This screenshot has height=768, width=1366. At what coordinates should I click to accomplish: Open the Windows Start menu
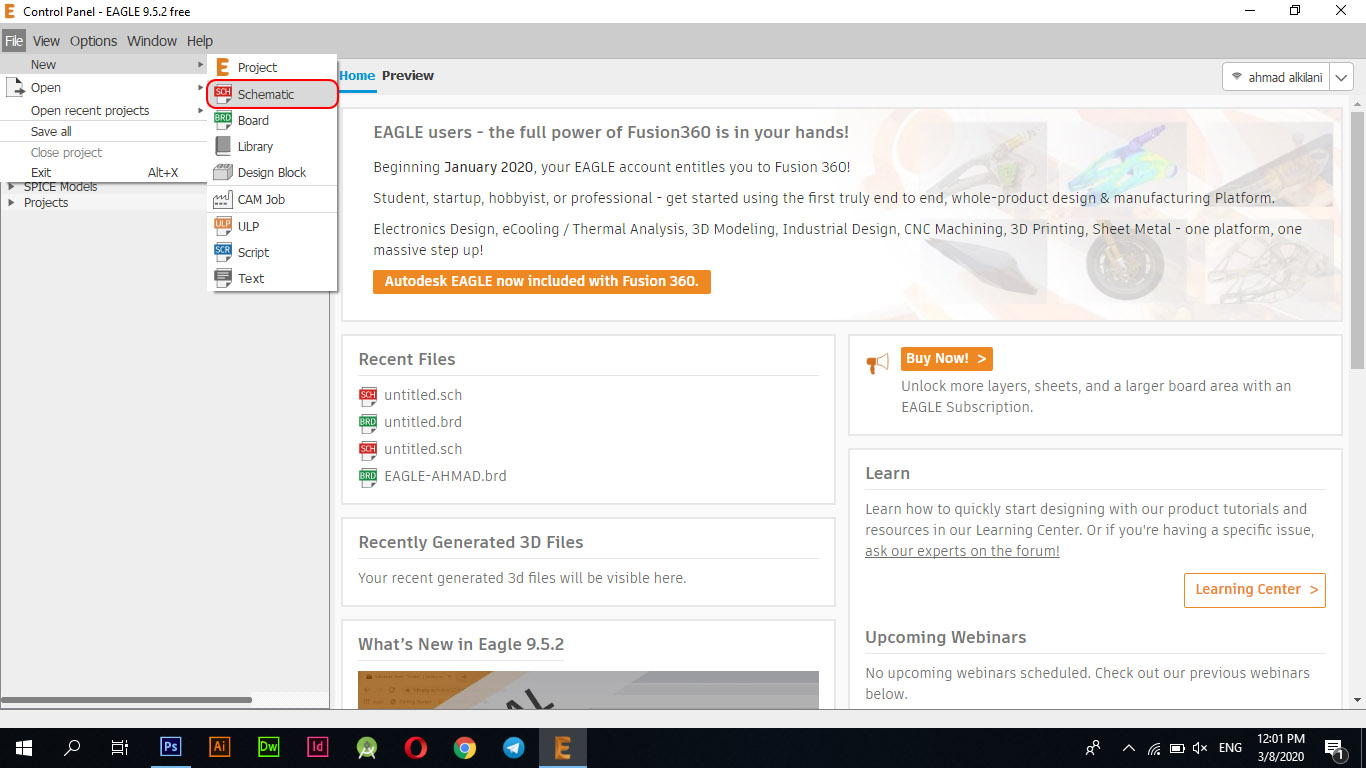tap(24, 747)
